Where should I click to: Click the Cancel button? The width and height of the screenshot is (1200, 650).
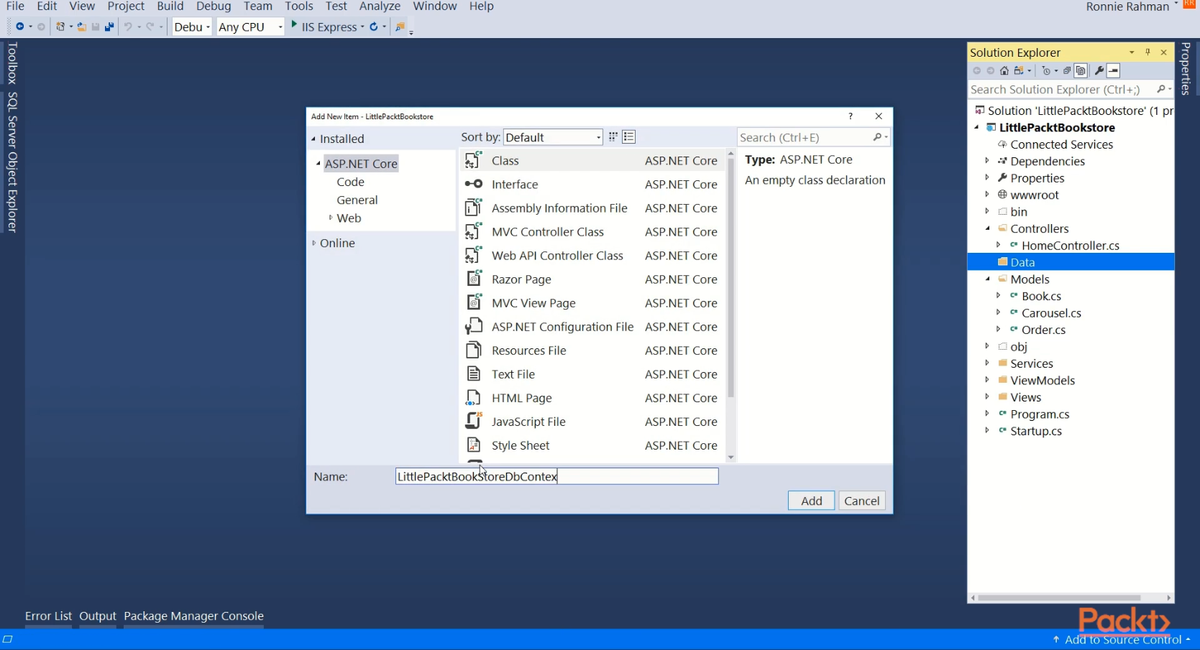point(861,501)
